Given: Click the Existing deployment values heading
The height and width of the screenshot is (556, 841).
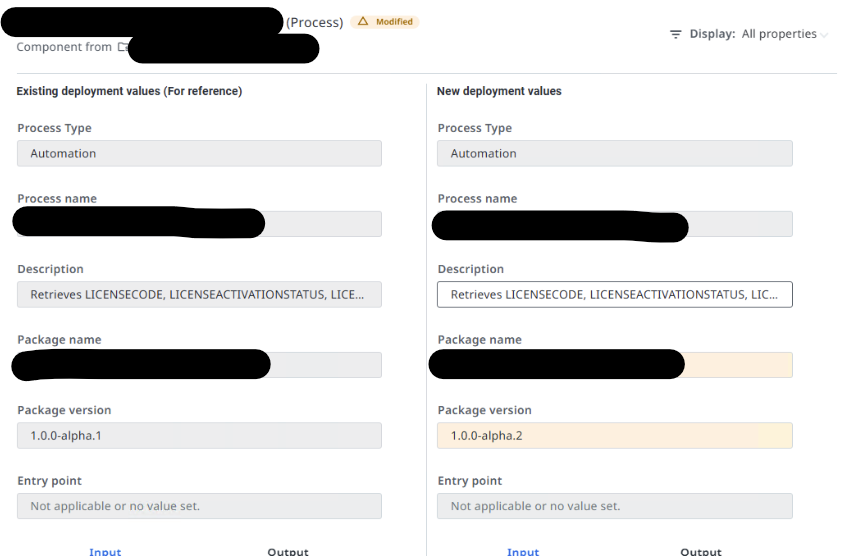Looking at the screenshot, I should pyautogui.click(x=129, y=91).
